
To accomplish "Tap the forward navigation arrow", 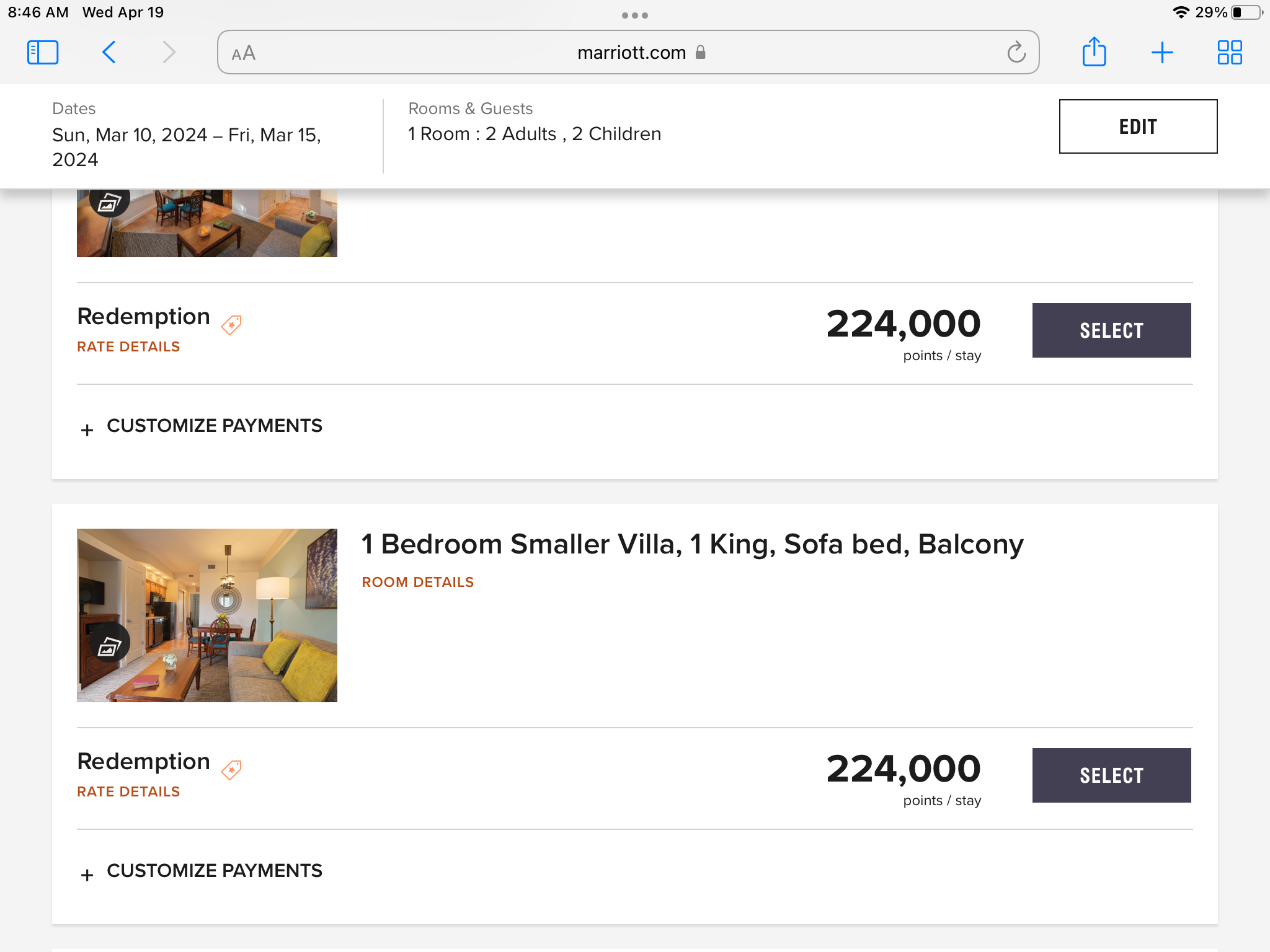I will tap(169, 52).
